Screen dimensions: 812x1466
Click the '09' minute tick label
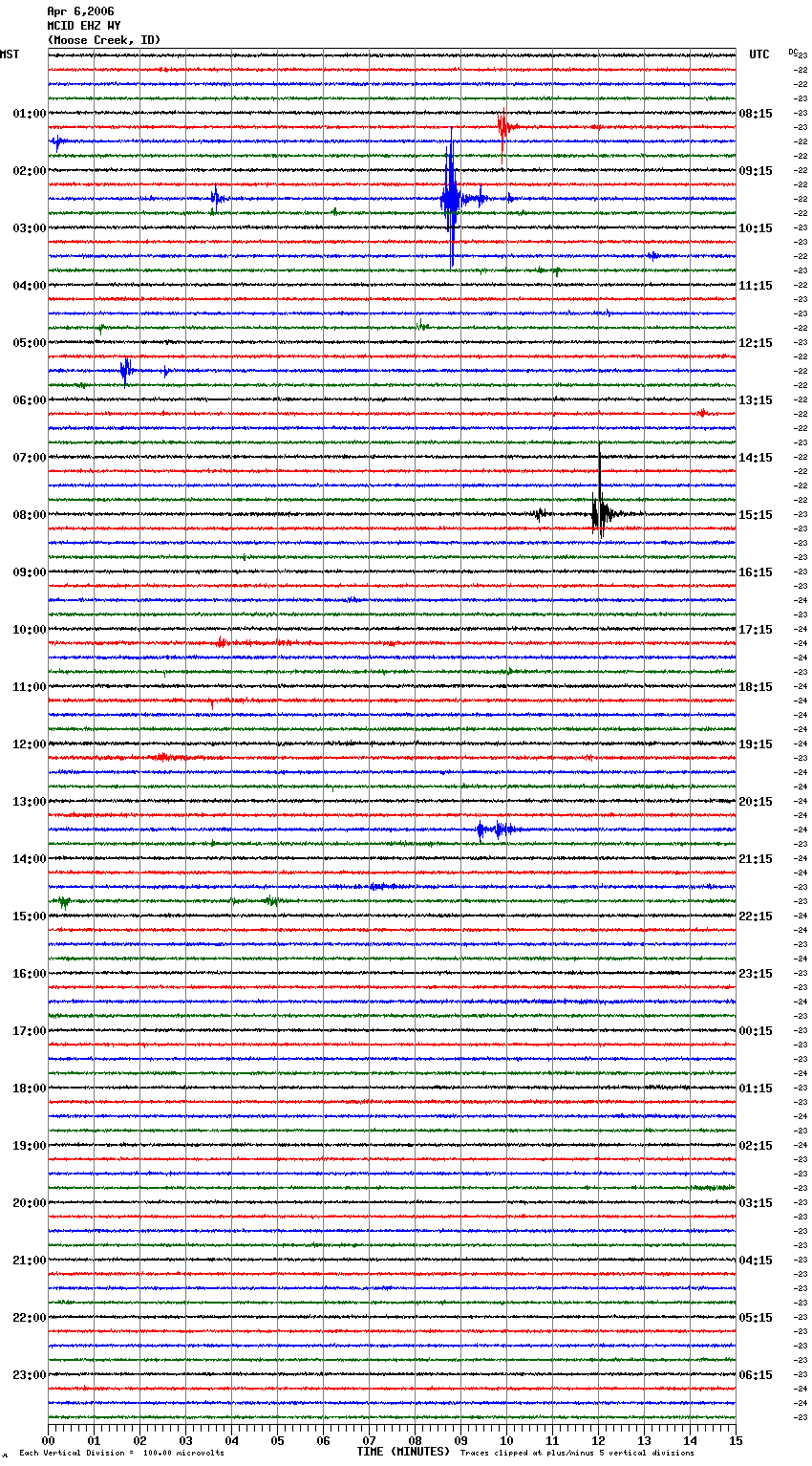coord(460,1440)
